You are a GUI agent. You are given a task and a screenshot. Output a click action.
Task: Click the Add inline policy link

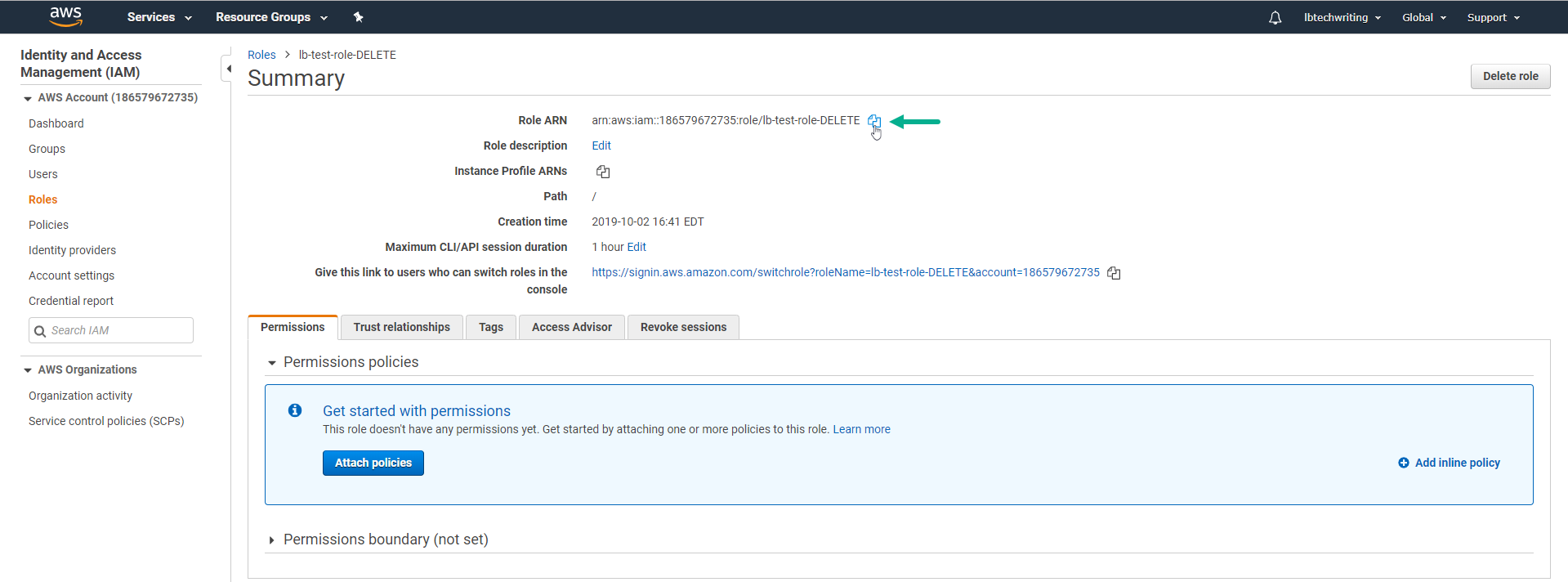point(1457,463)
